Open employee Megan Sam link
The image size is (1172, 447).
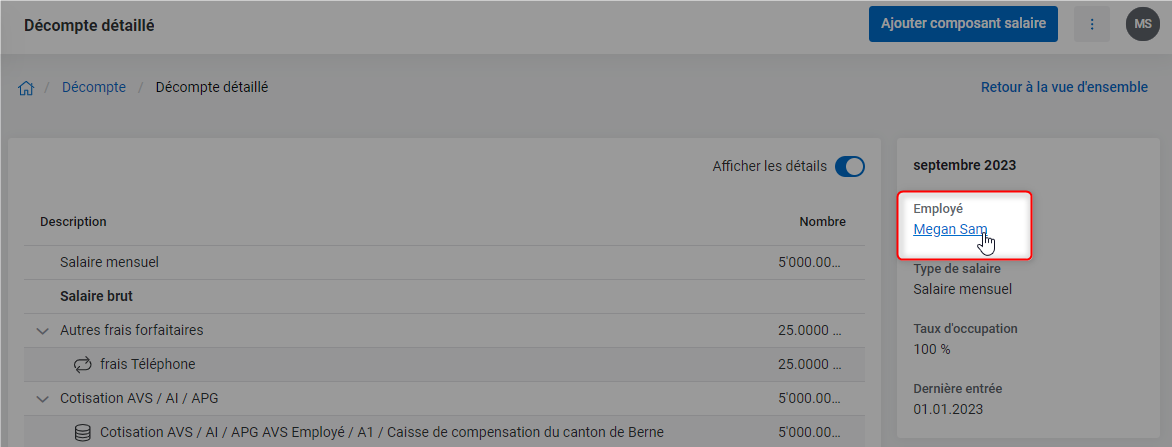coord(950,229)
